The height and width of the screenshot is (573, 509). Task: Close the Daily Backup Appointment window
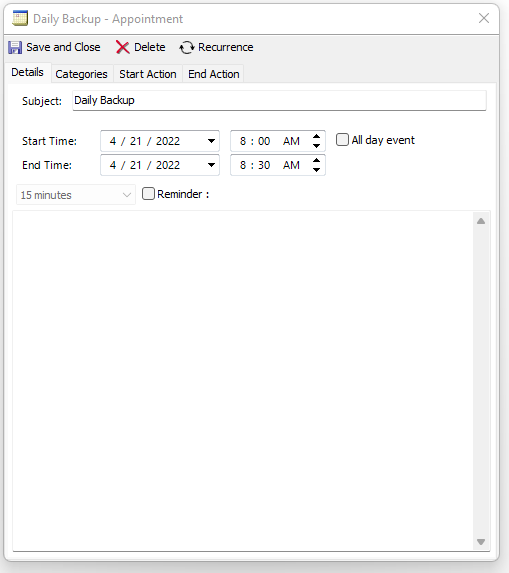[484, 18]
